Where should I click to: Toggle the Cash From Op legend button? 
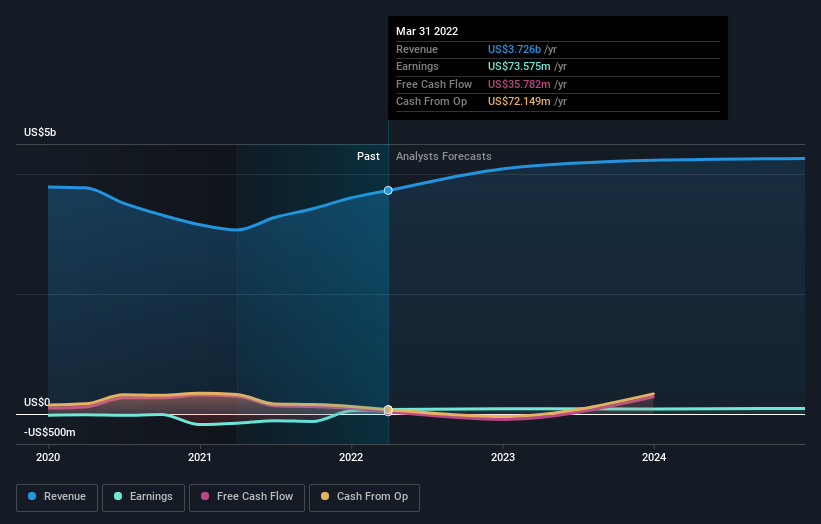(x=364, y=497)
